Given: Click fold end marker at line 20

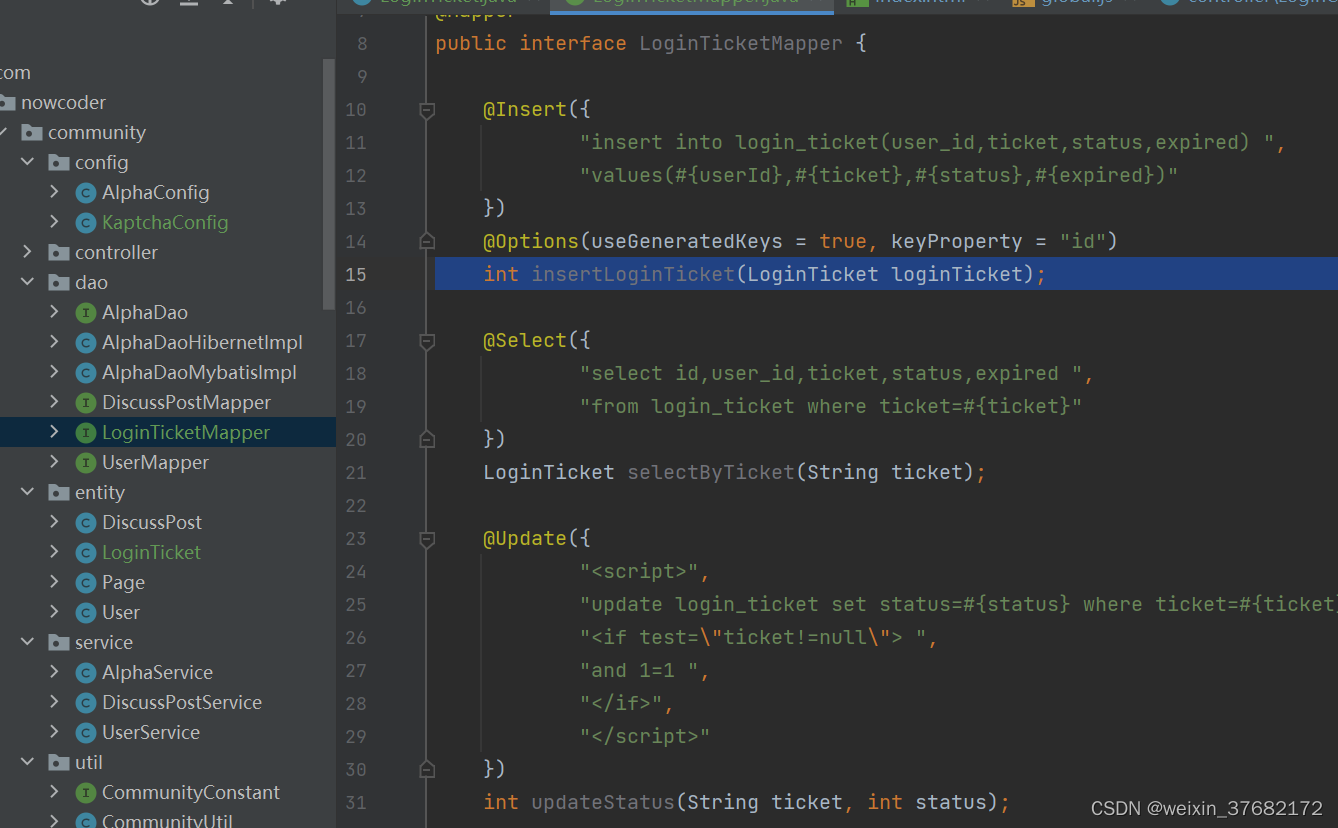Looking at the screenshot, I should point(427,439).
